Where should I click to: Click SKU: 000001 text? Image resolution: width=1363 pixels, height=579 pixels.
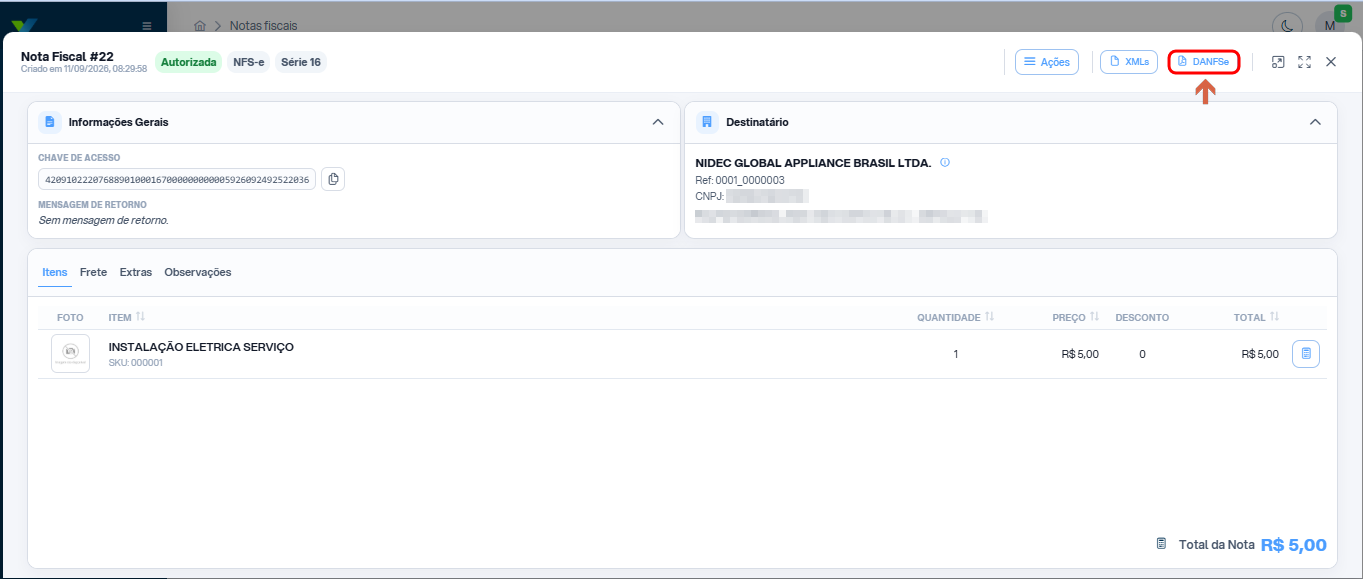136,363
